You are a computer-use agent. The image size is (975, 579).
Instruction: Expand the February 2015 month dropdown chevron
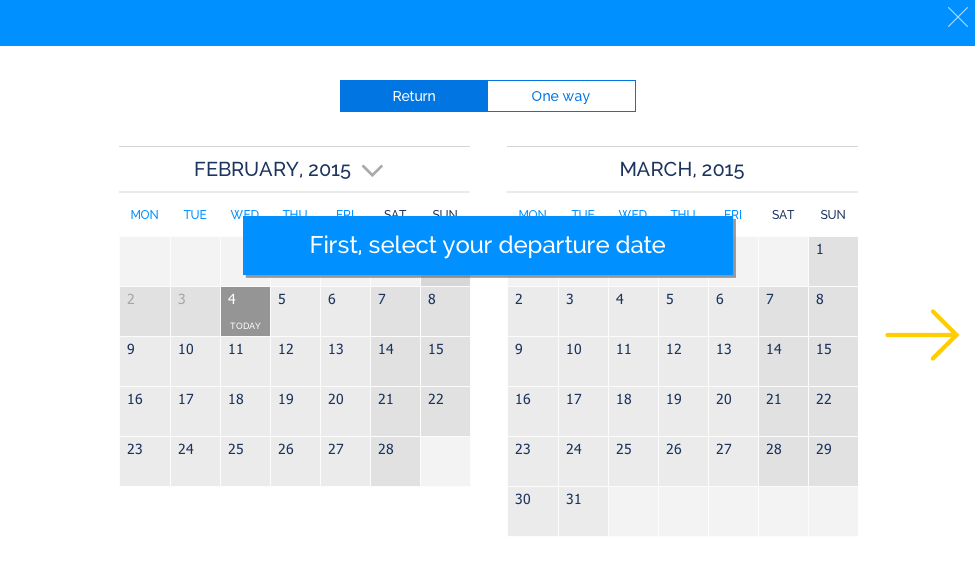[x=372, y=170]
